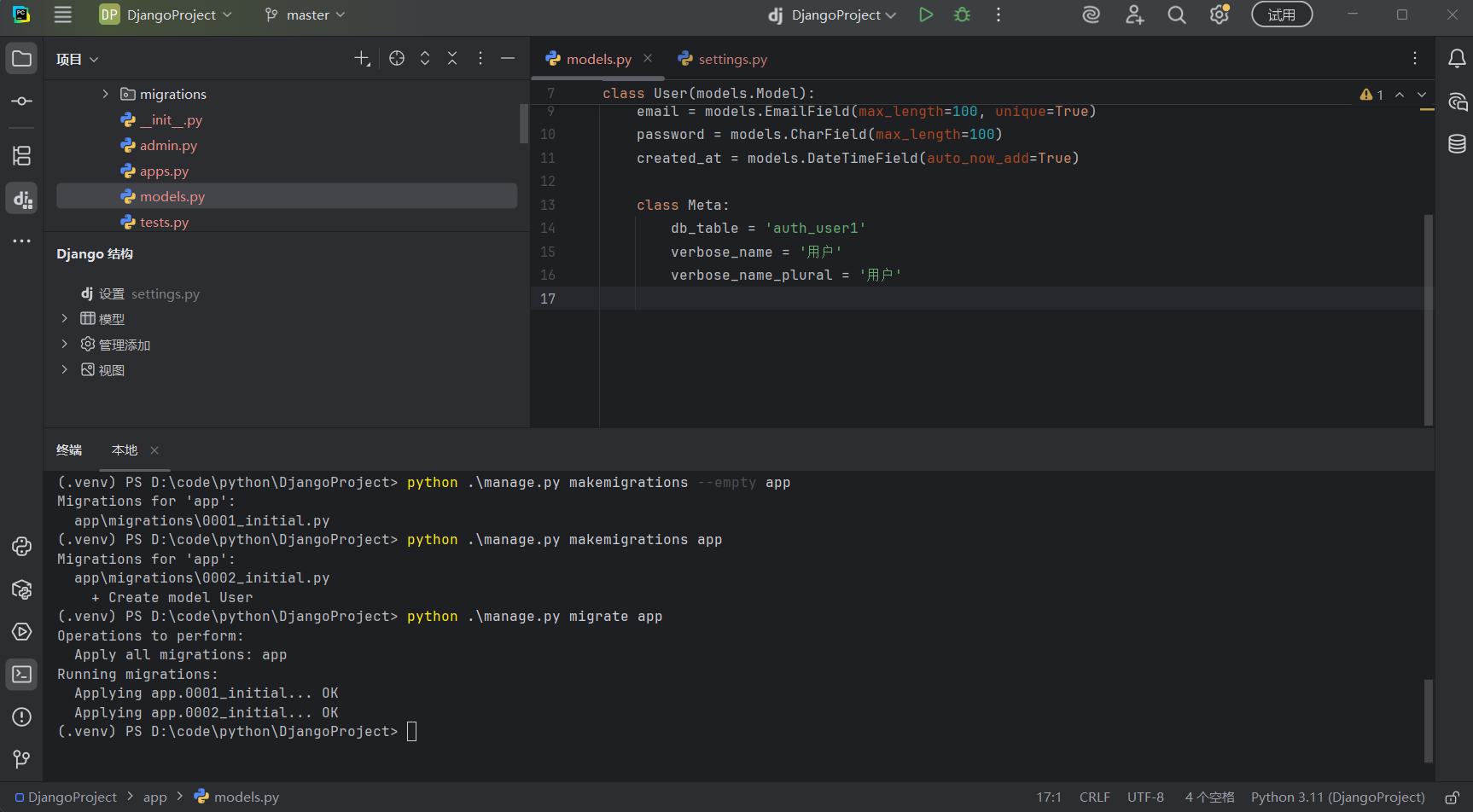This screenshot has height=812, width=1473.
Task: Open the 项目 view dropdown
Action: (x=78, y=59)
